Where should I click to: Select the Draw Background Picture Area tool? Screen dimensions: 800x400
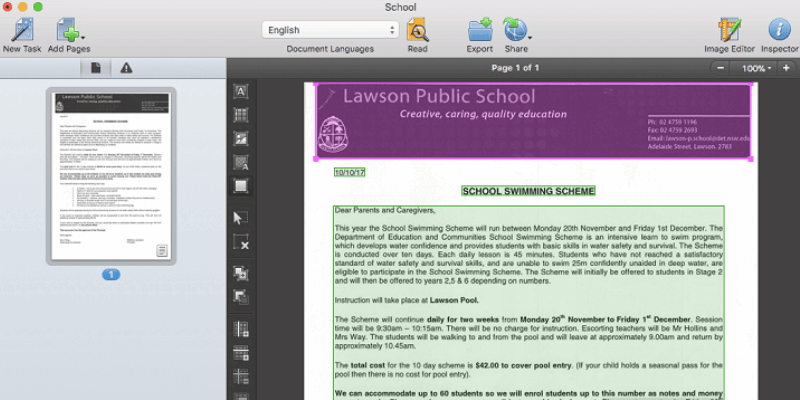[x=241, y=162]
